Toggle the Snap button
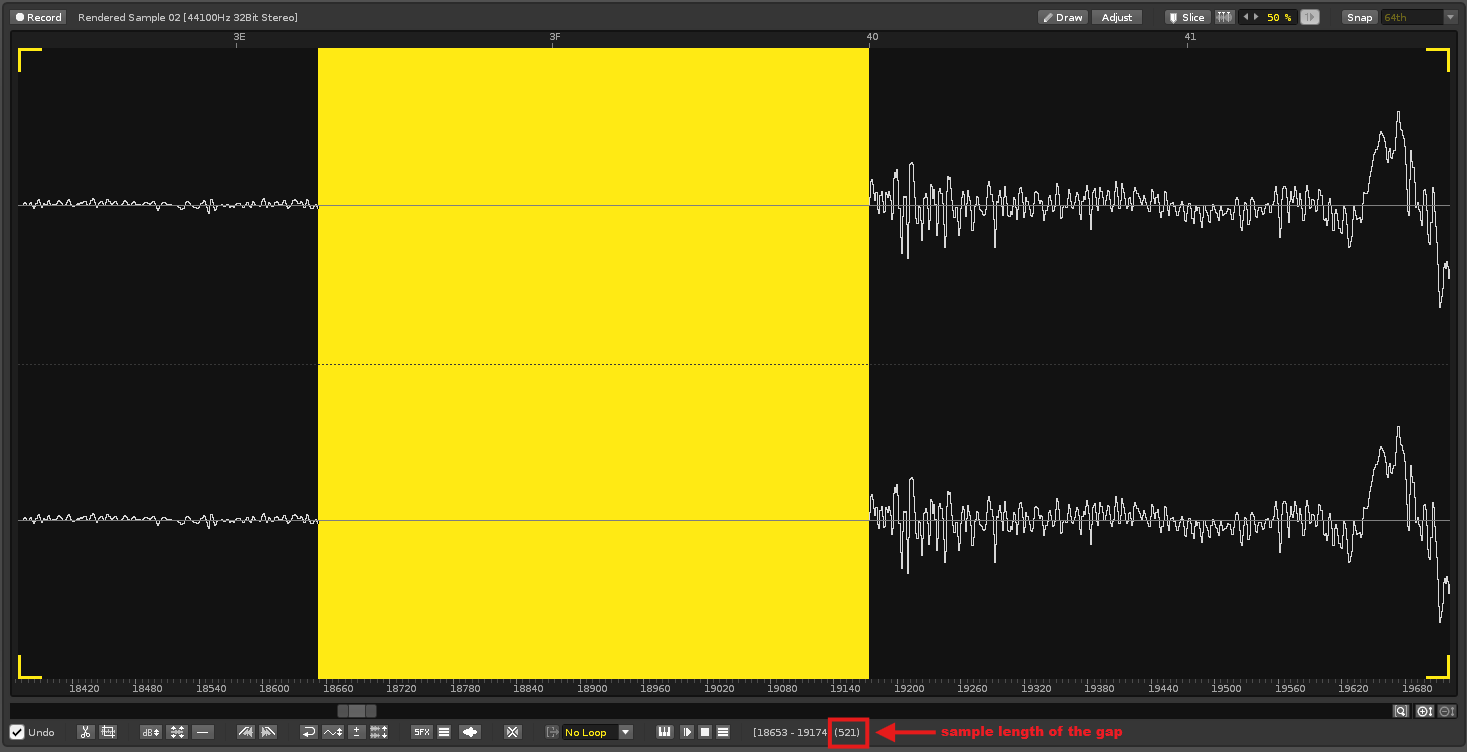Viewport: 1467px width, 752px height. coord(1359,17)
